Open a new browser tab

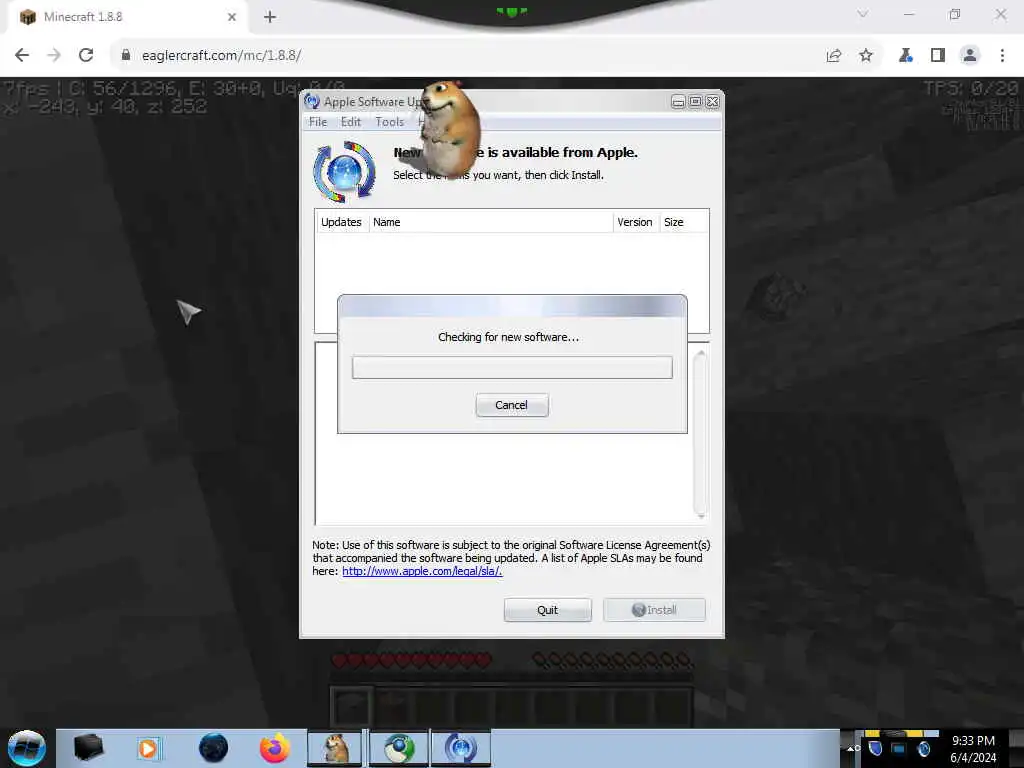coord(270,17)
